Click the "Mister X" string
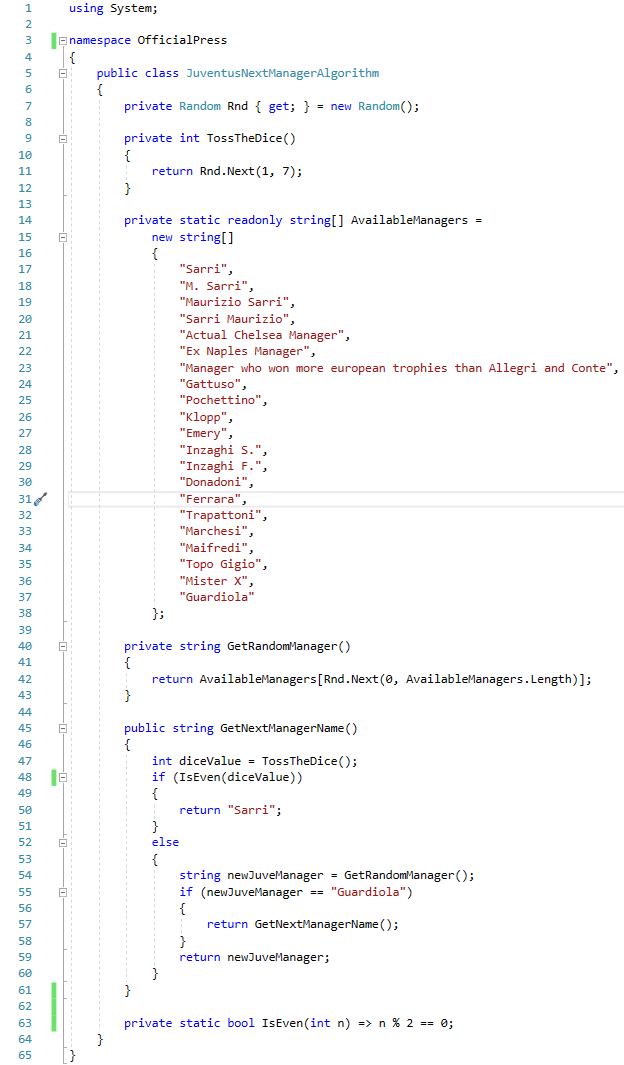 pos(213,581)
